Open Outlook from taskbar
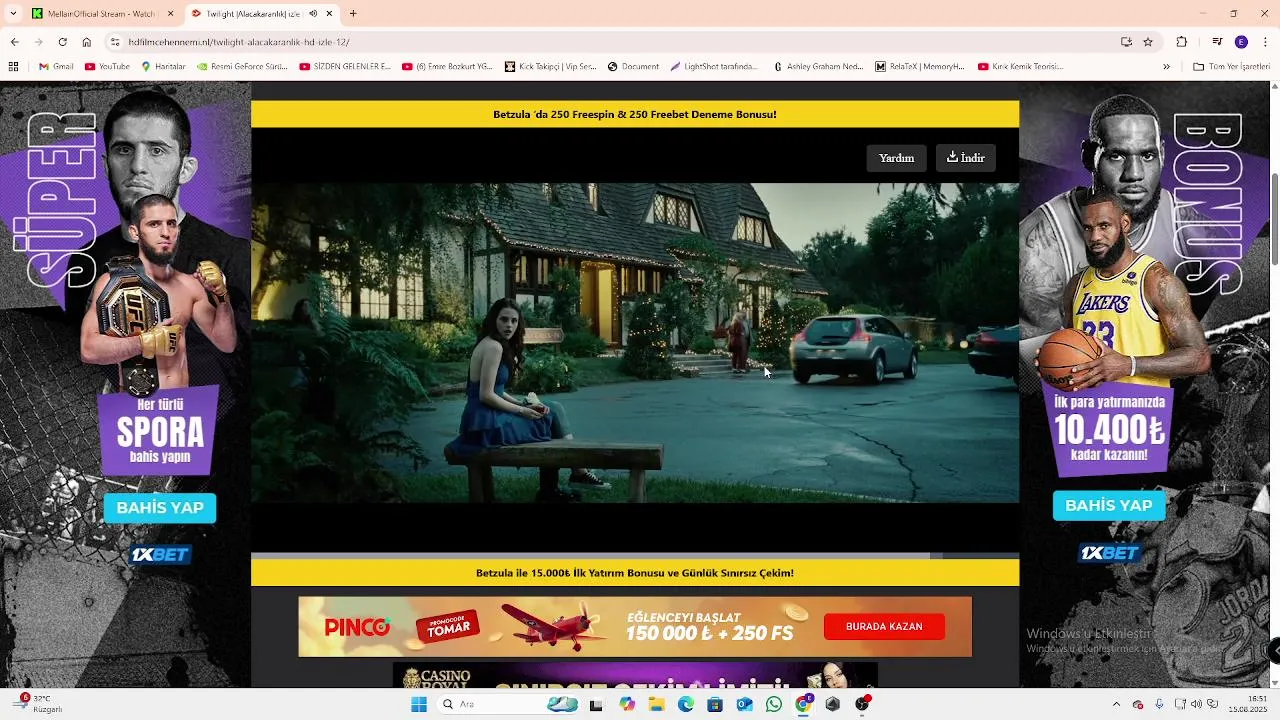 coord(744,704)
